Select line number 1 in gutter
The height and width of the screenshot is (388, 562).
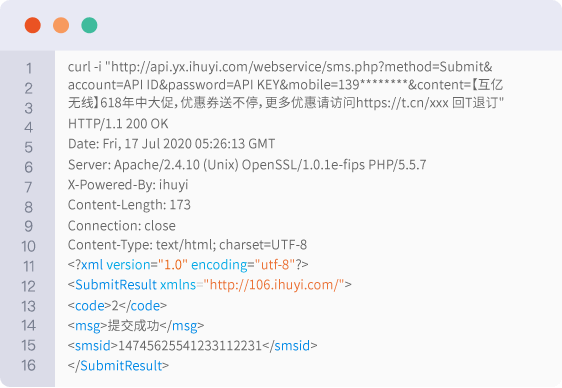click(29, 68)
